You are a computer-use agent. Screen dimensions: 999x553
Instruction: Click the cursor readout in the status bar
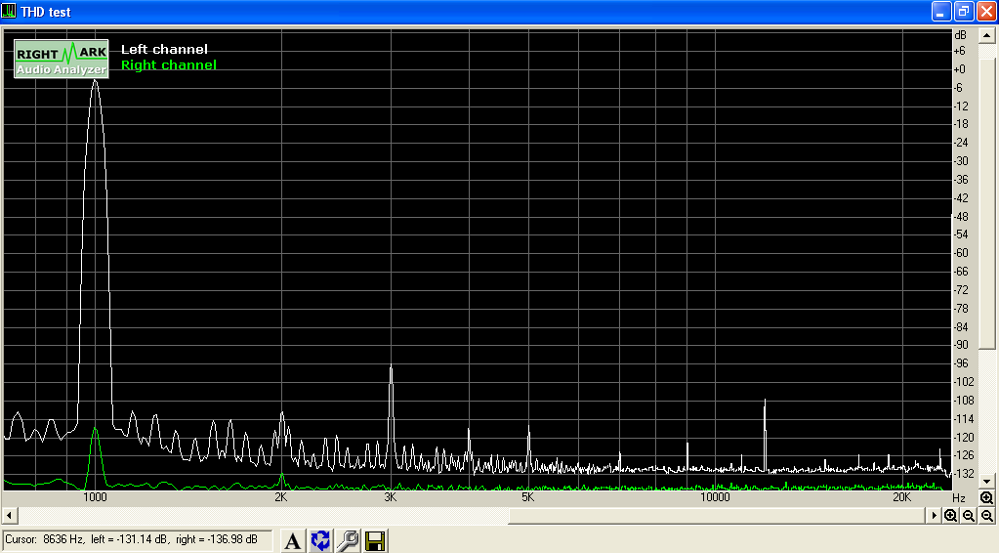137,540
